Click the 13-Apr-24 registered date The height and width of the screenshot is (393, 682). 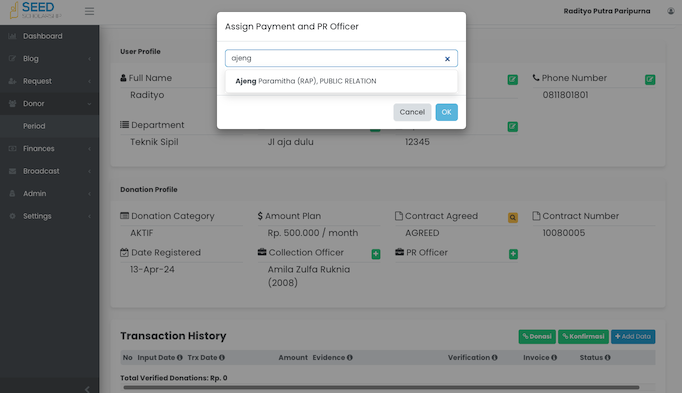152,270
